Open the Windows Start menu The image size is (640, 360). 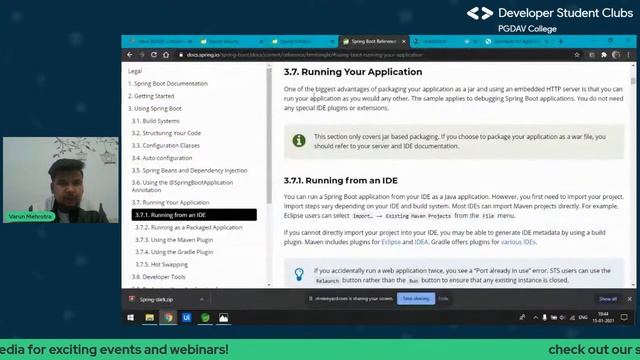[x=131, y=318]
